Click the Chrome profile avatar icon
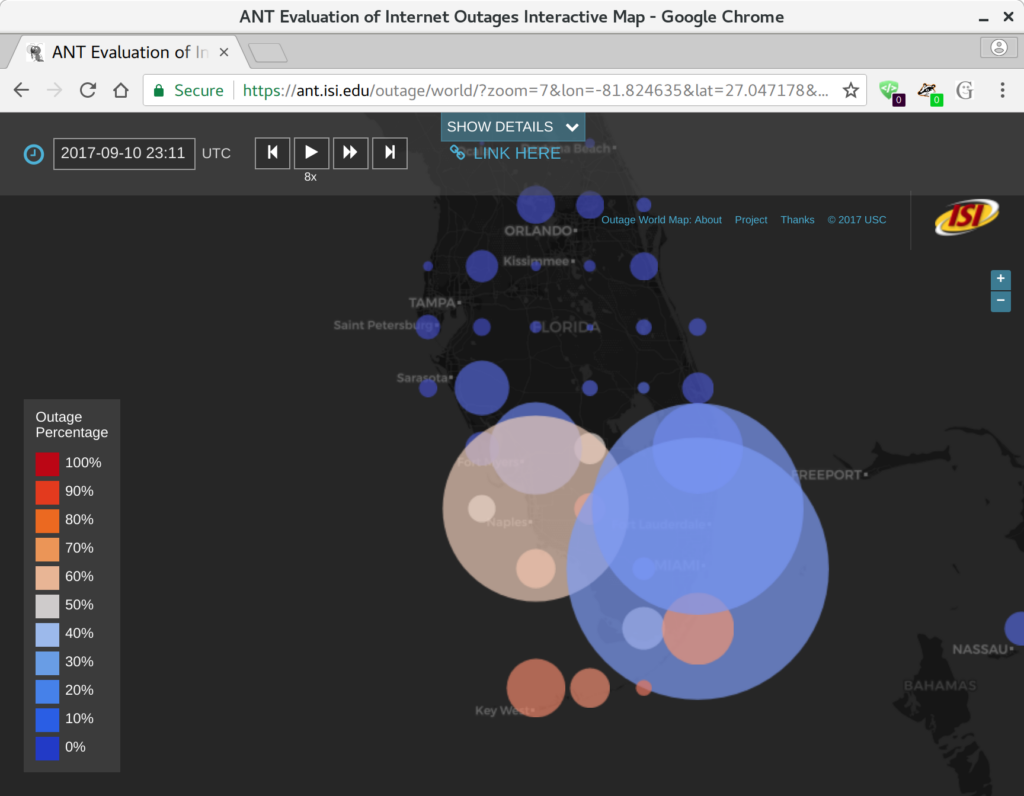 click(999, 48)
